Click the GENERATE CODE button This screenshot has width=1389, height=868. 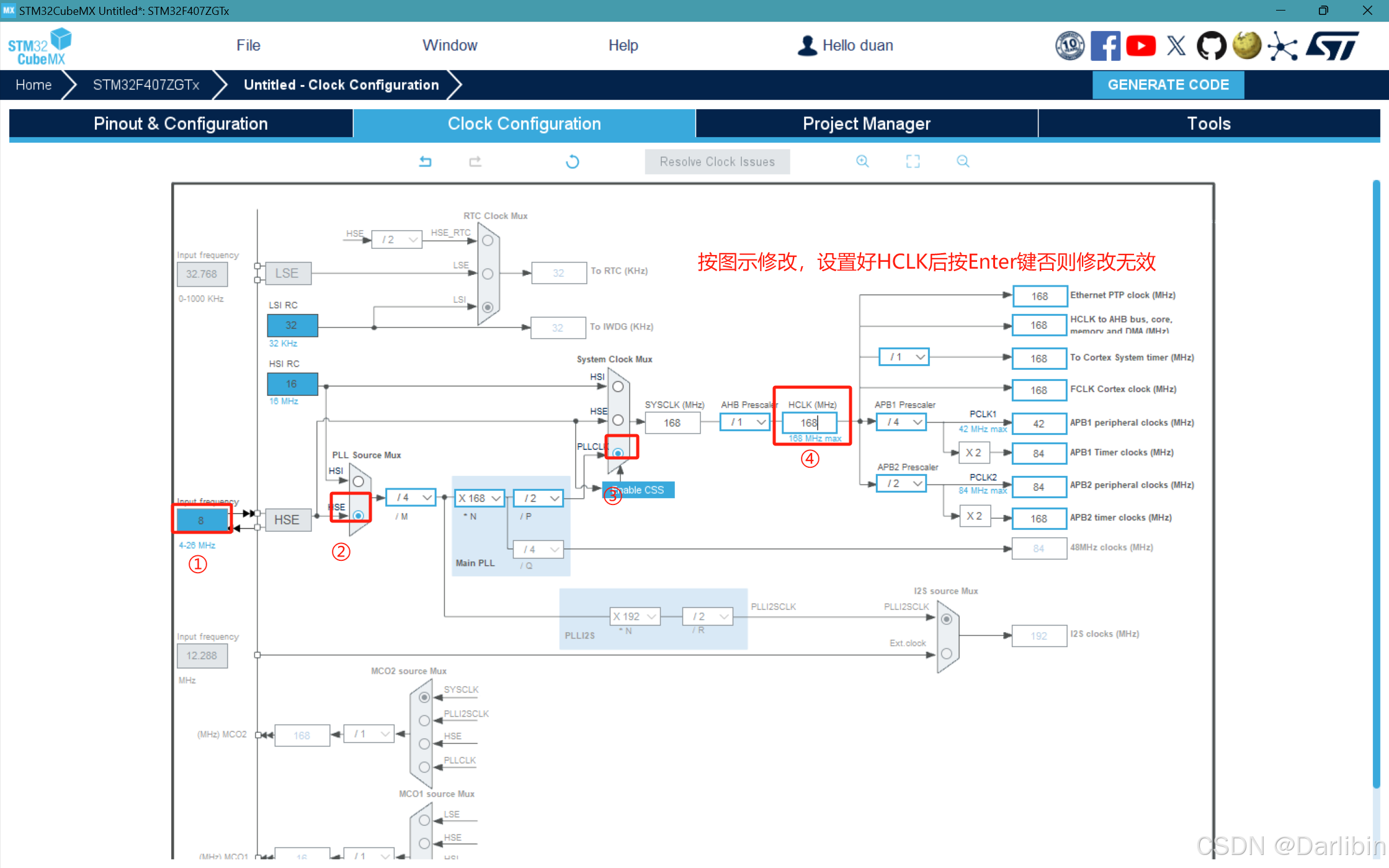[1168, 84]
